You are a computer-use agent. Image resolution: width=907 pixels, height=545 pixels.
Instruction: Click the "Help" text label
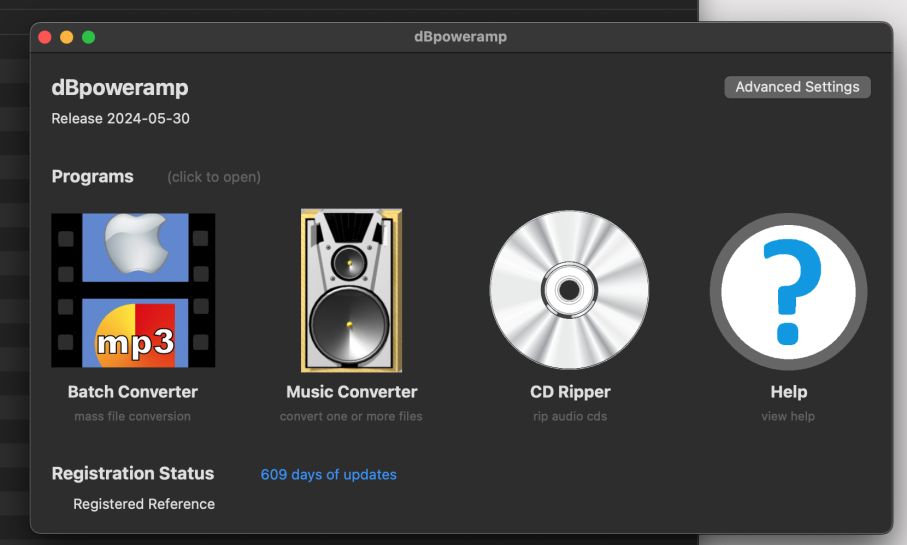[x=788, y=392]
